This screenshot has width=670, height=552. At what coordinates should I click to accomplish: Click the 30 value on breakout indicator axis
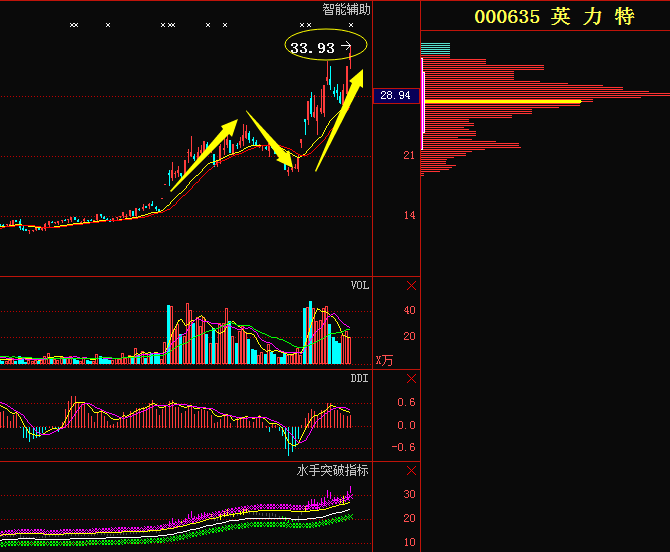[409, 494]
